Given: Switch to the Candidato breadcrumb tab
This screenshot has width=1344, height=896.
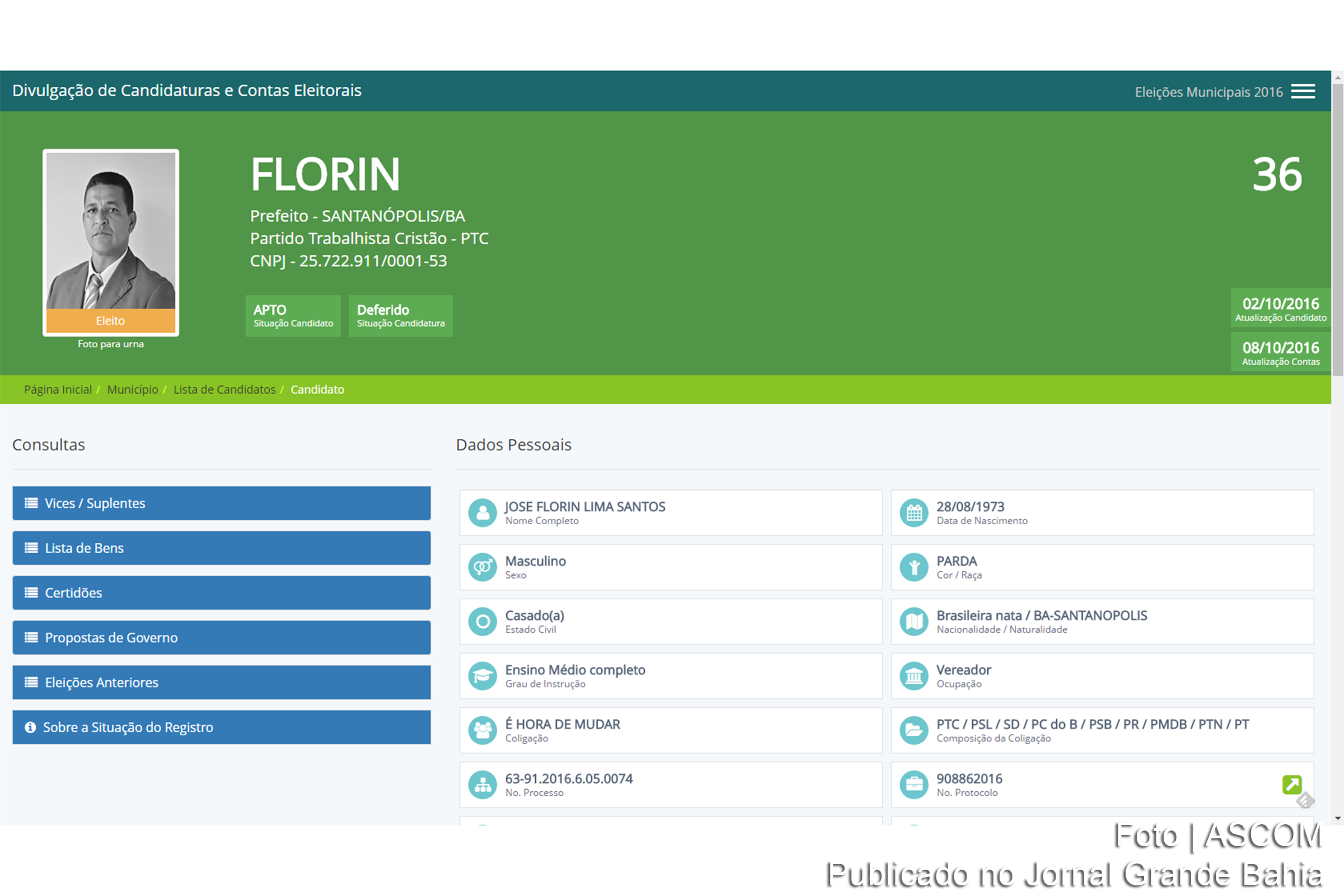Looking at the screenshot, I should point(317,389).
